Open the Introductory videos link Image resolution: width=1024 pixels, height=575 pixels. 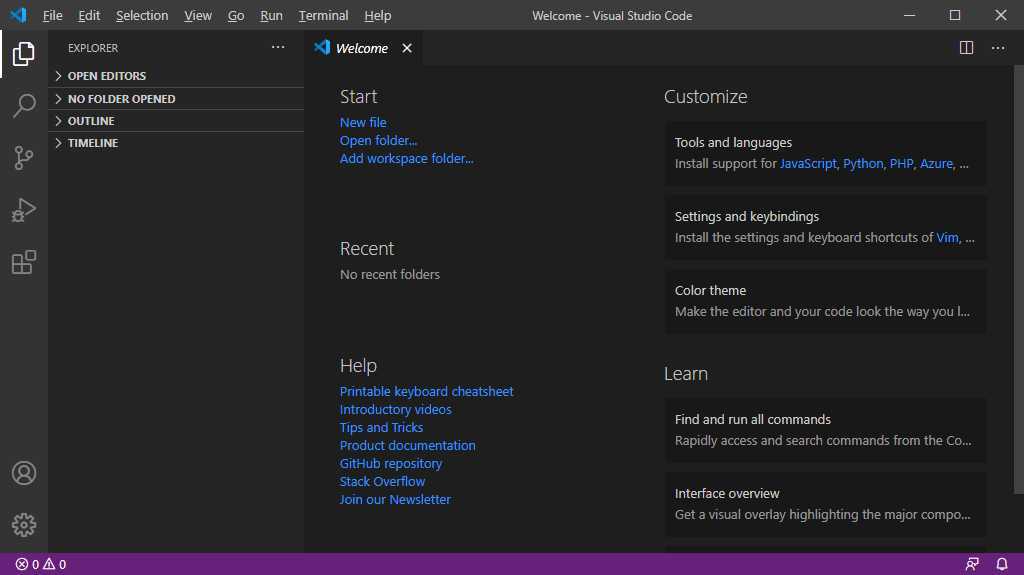pyautogui.click(x=395, y=410)
